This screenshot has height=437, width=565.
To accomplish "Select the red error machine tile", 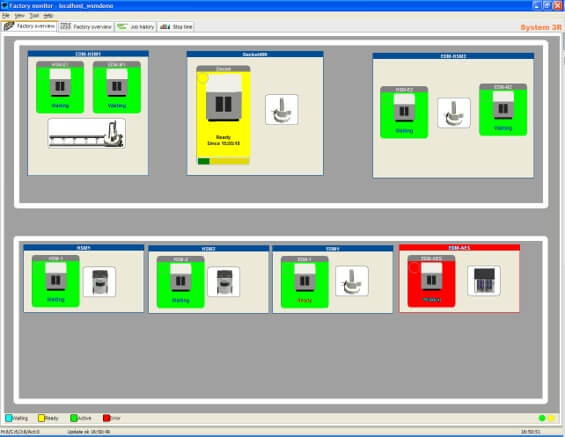I will (431, 281).
